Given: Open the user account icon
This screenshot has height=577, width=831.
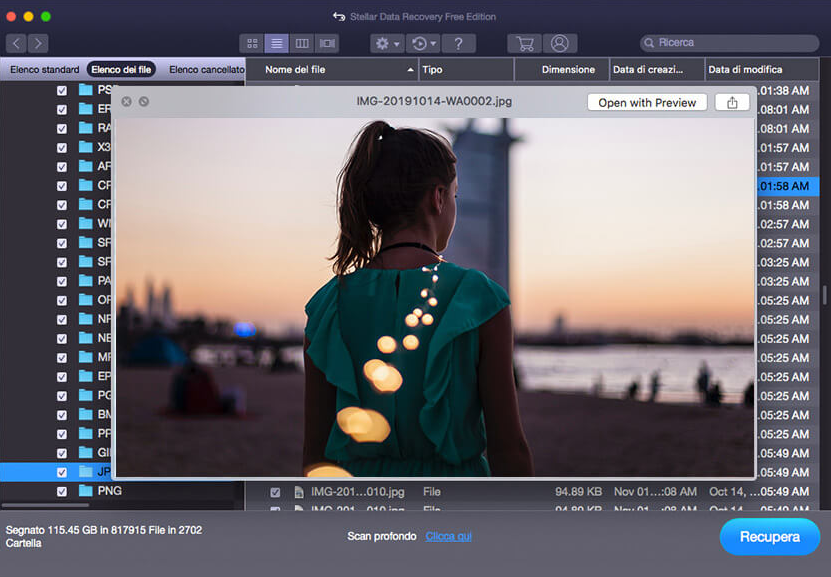Looking at the screenshot, I should pos(559,43).
